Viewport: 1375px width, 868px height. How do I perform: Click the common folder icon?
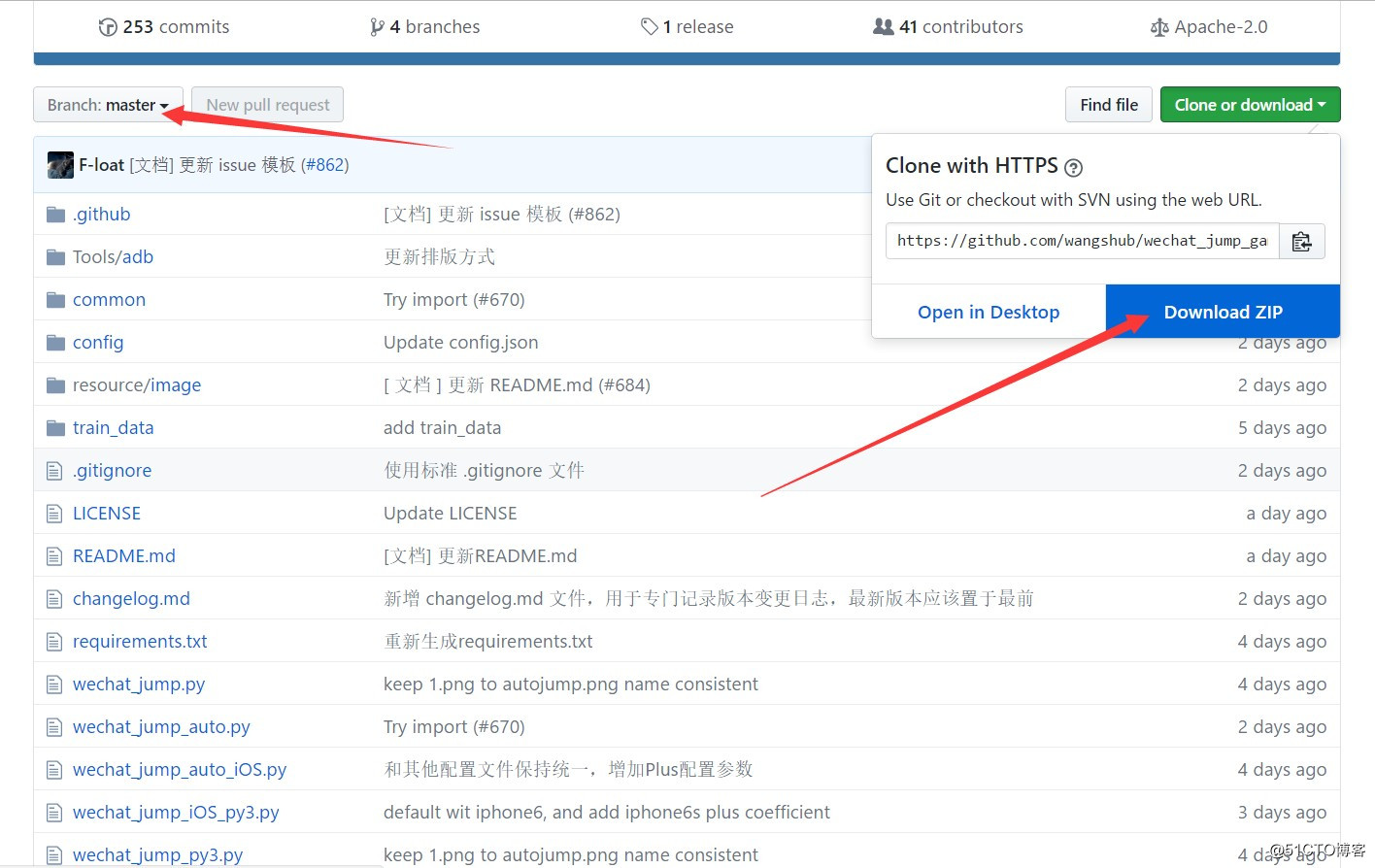[55, 300]
